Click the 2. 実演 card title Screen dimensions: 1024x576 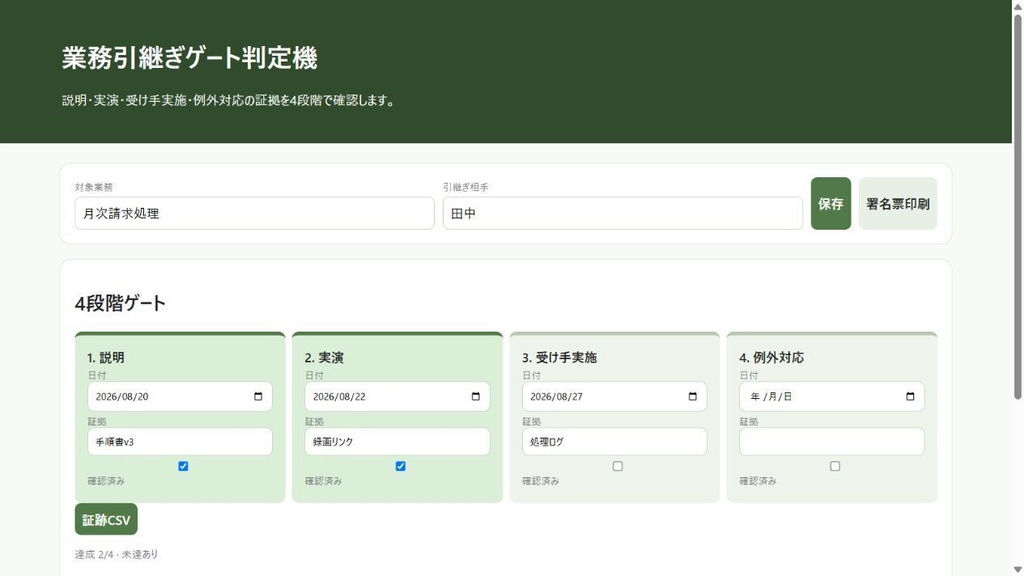click(324, 358)
